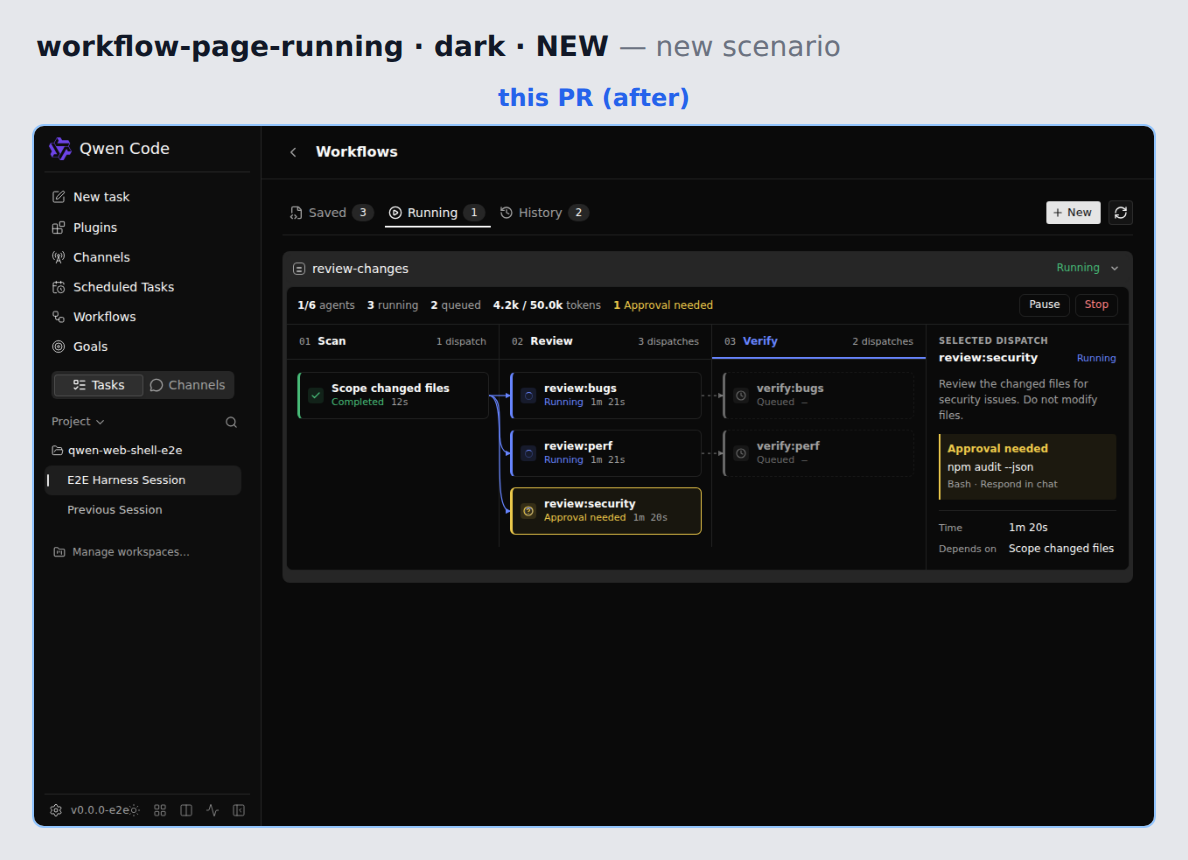Click the completed checkmark on Scope changed files
Image resolution: width=1188 pixels, height=860 pixels.
[x=316, y=395]
